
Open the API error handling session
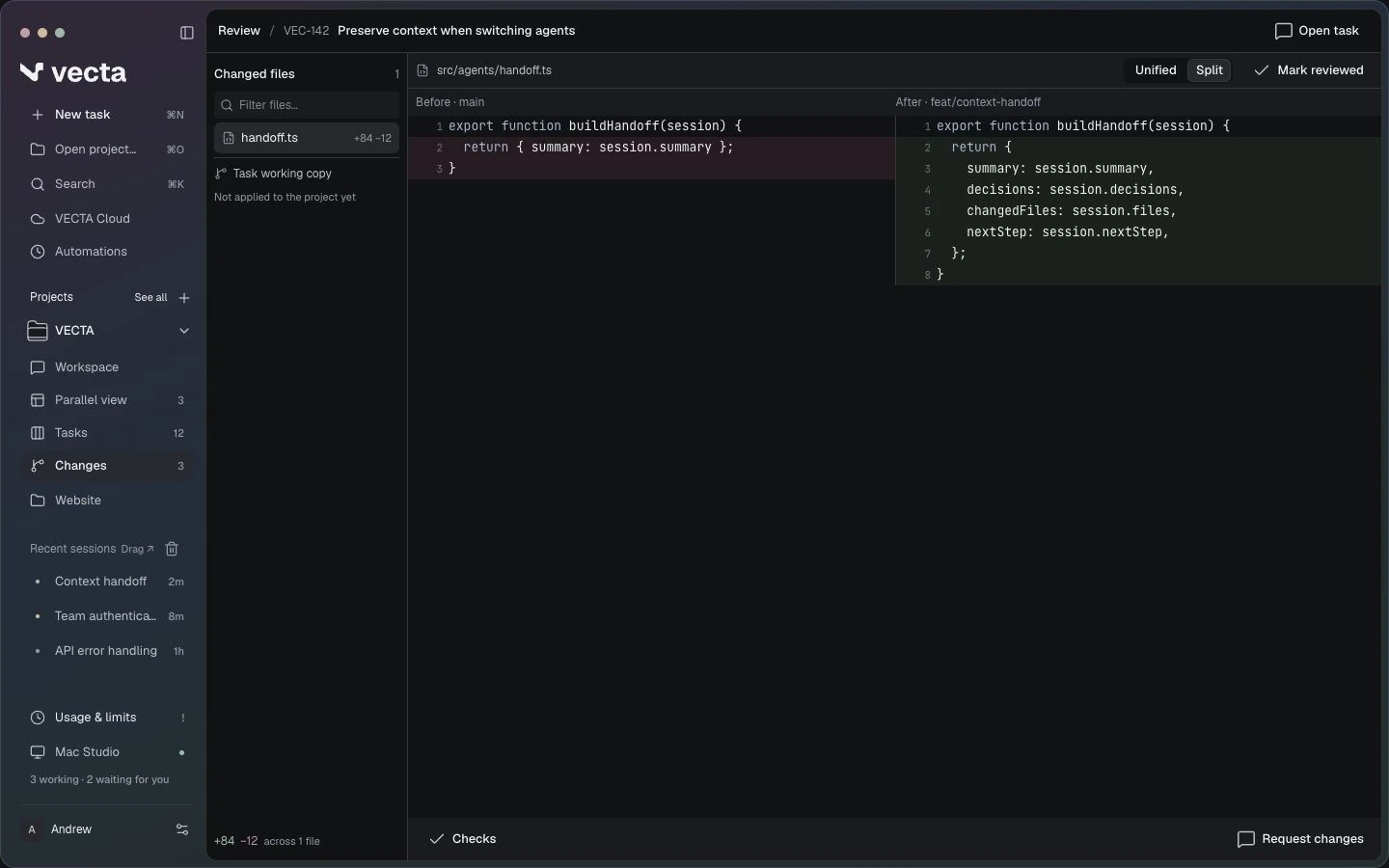[106, 651]
